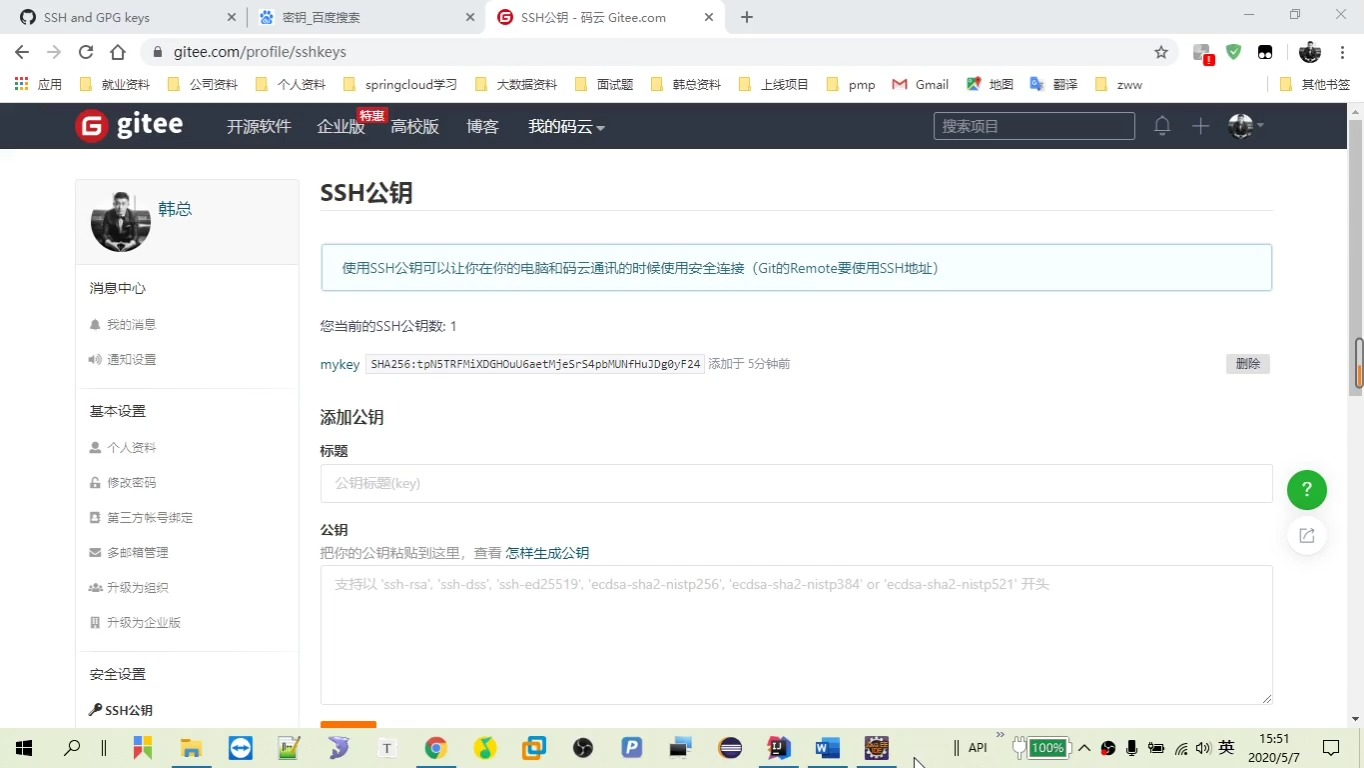The image size is (1364, 768).
Task: Open the 其他书签 bookmark folder
Action: click(x=1315, y=85)
